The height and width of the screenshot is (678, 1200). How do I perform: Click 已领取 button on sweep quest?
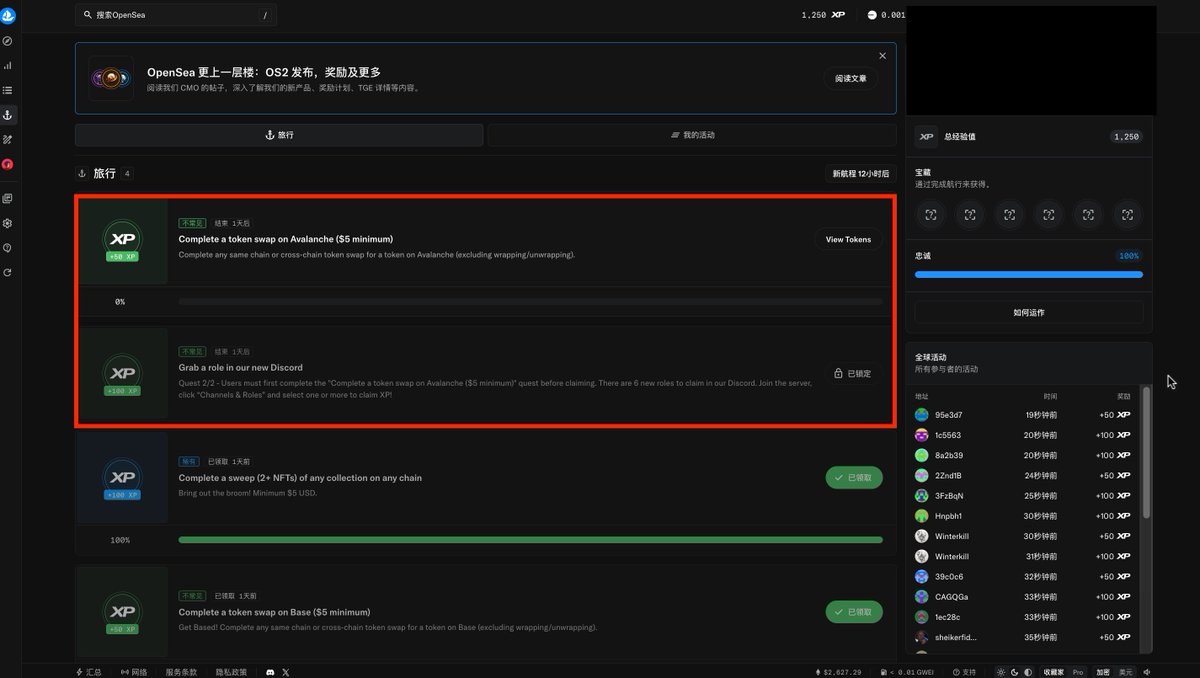[854, 478]
